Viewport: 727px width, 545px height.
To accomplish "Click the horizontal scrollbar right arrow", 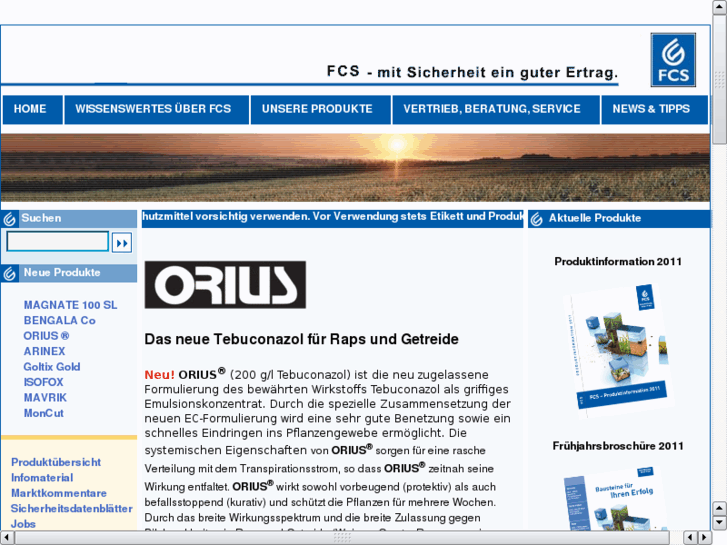I will tap(704, 538).
